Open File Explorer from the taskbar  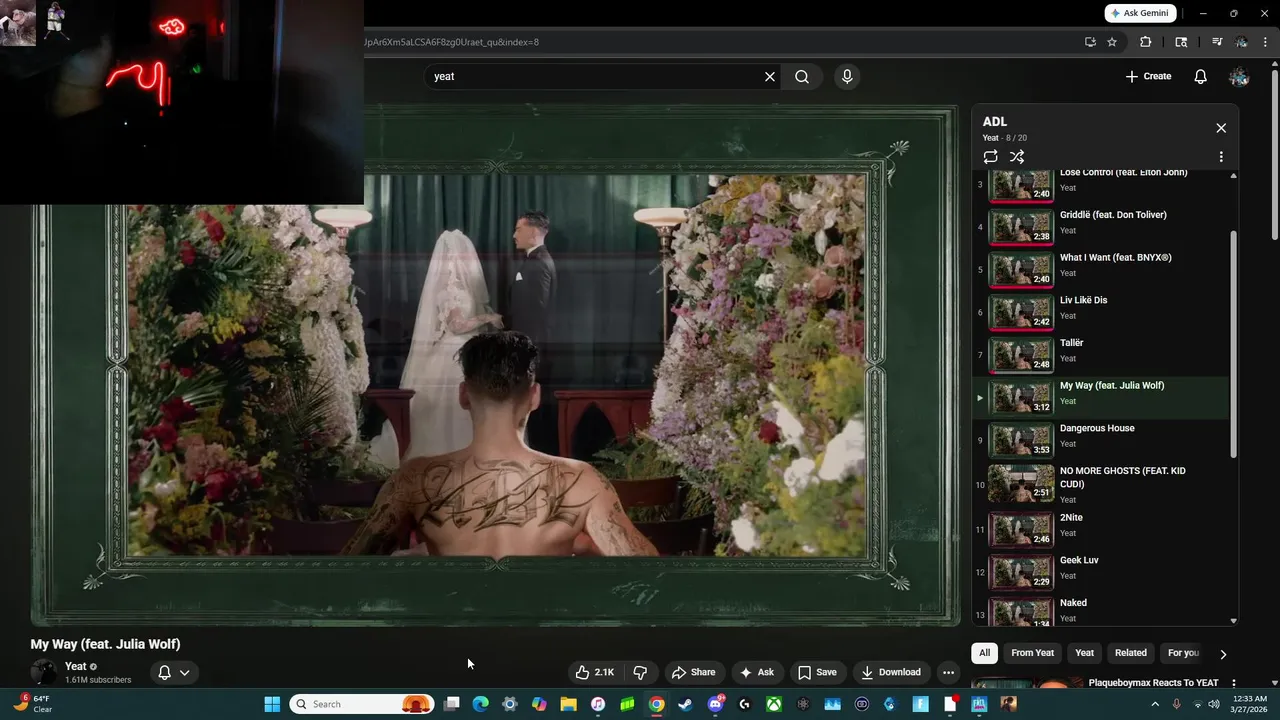coord(568,704)
